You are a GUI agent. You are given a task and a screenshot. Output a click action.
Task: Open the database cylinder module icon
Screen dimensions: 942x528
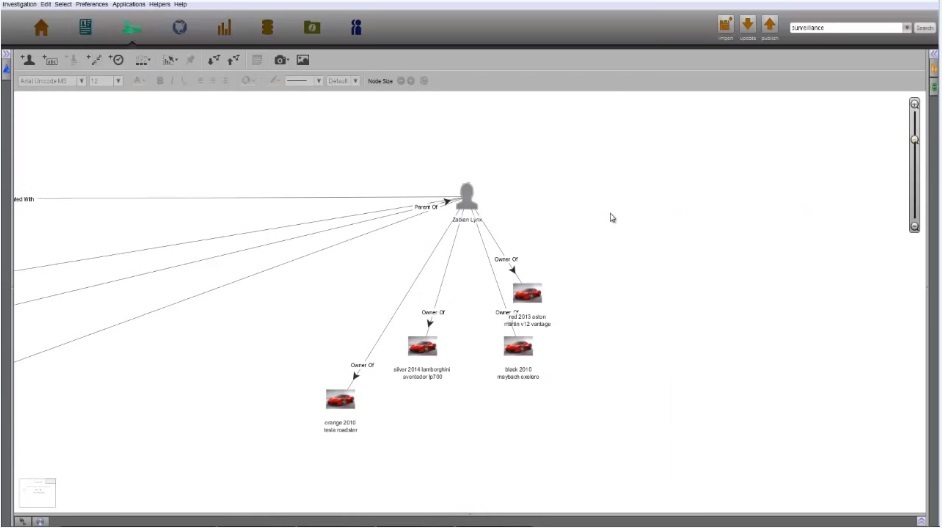267,27
